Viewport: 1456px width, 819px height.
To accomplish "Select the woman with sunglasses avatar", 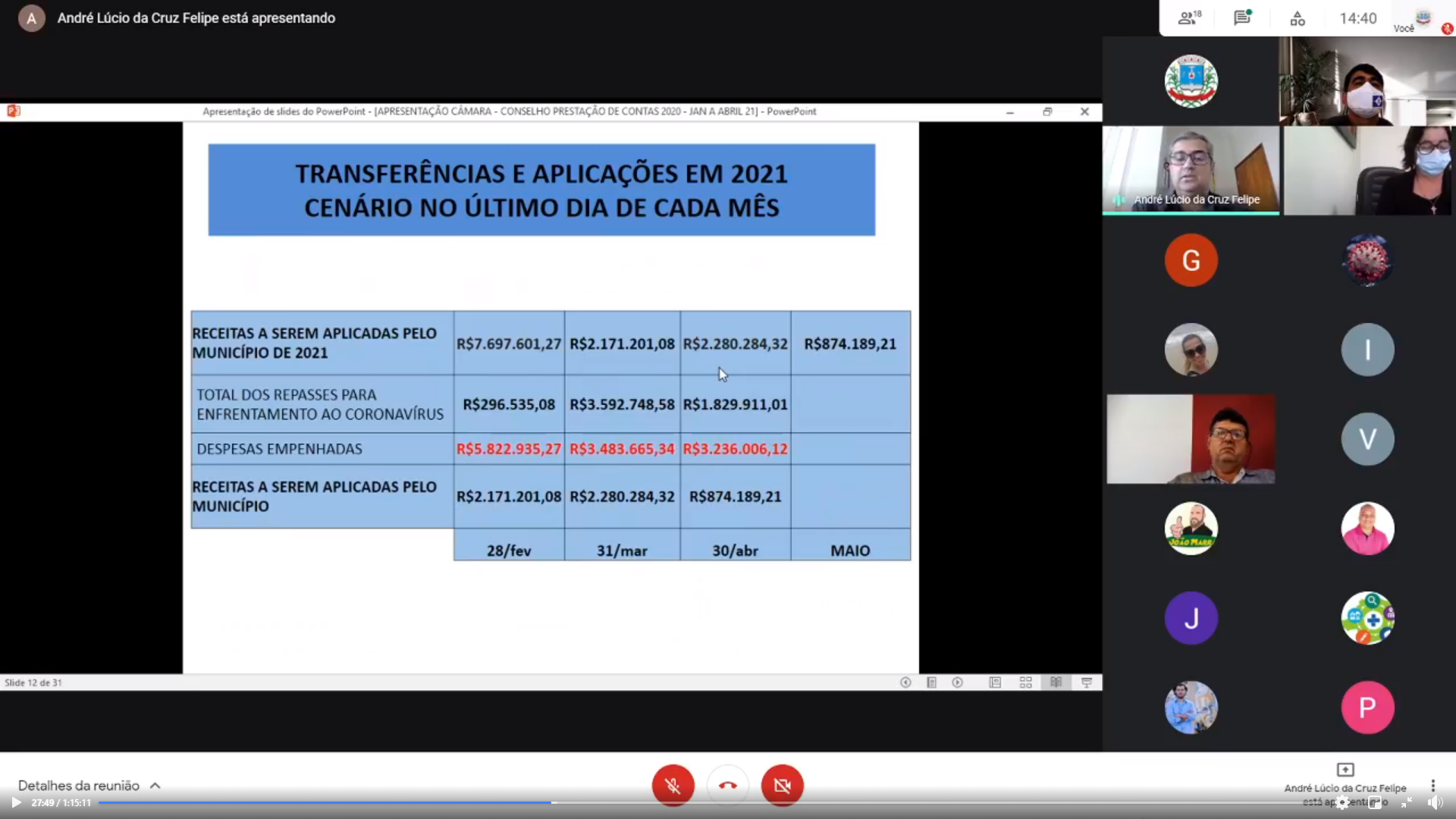I will [x=1191, y=350].
